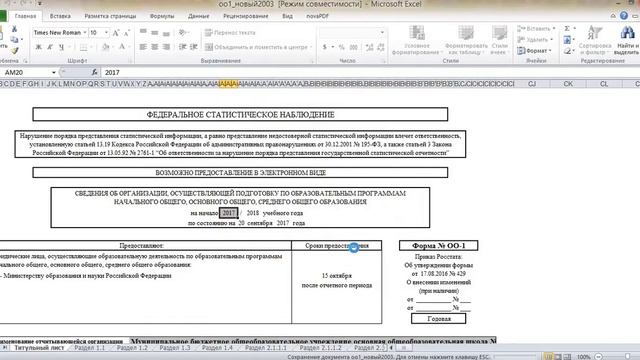The width and height of the screenshot is (640, 360).
Task: Open the Разметка страницы tab
Action: coord(110,16)
